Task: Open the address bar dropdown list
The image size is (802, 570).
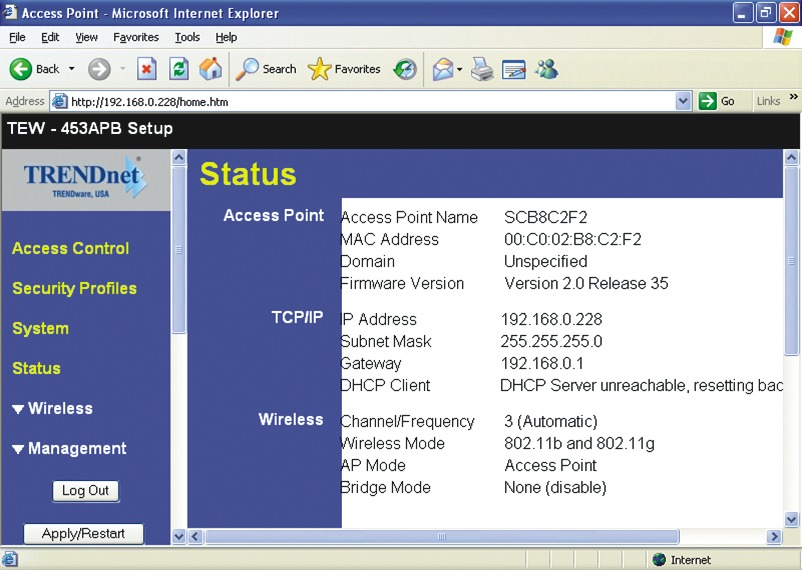Action: click(x=683, y=101)
